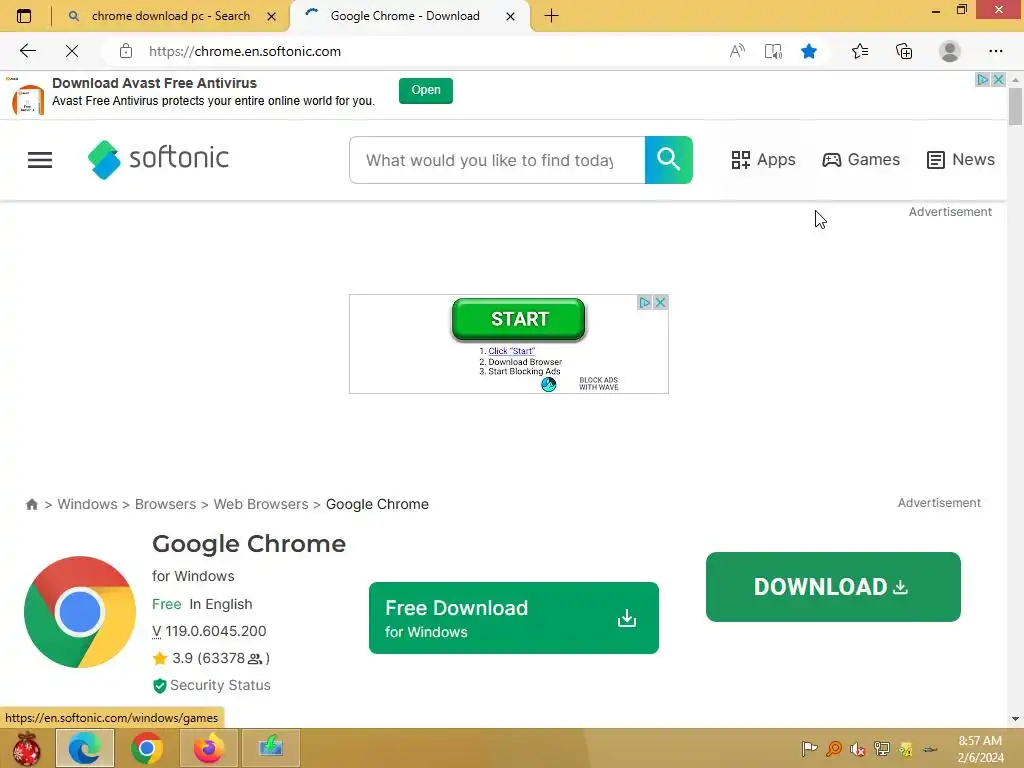Open the Start menu ornament button

26,748
